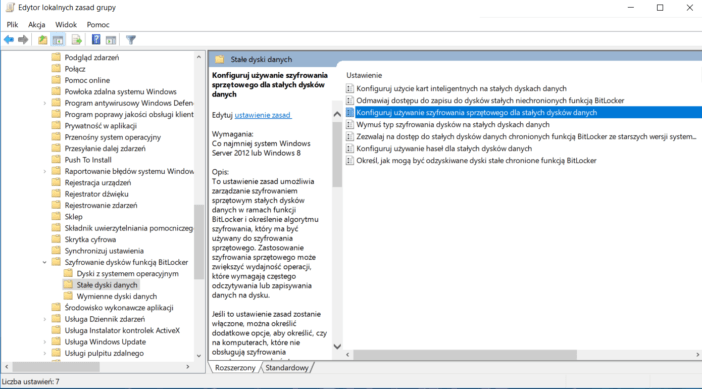Switch to the Standardowy tab
Screen dimensions: 702x389
(287, 368)
